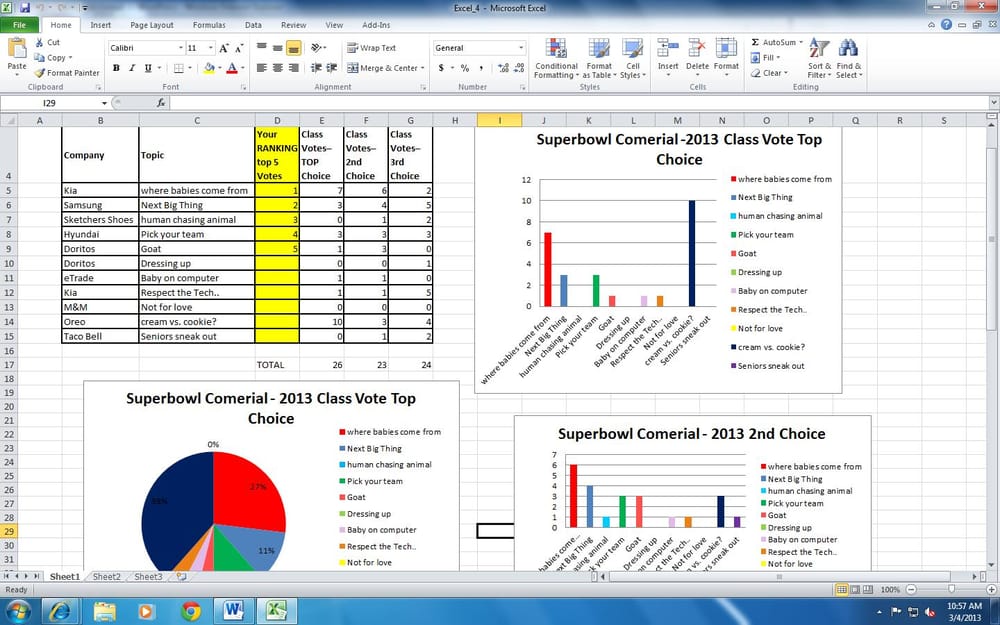The width and height of the screenshot is (1000, 625).
Task: Click Increase Indent icon
Action: point(332,68)
